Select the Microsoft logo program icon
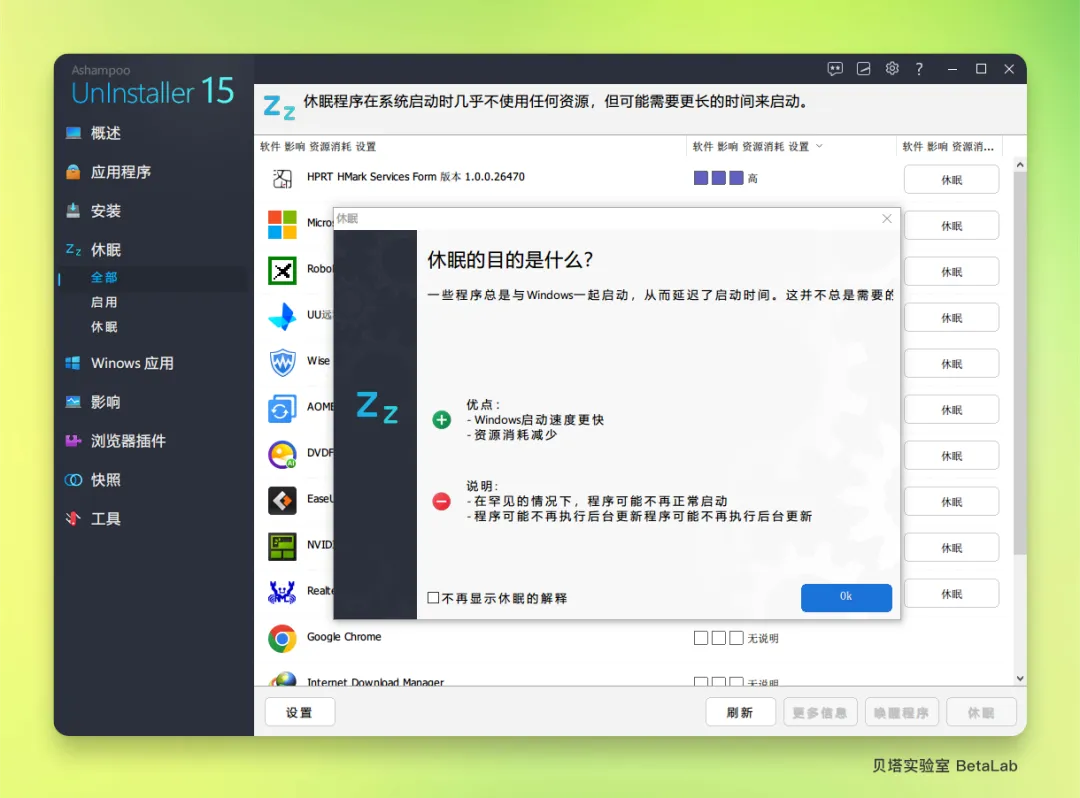 [x=282, y=224]
